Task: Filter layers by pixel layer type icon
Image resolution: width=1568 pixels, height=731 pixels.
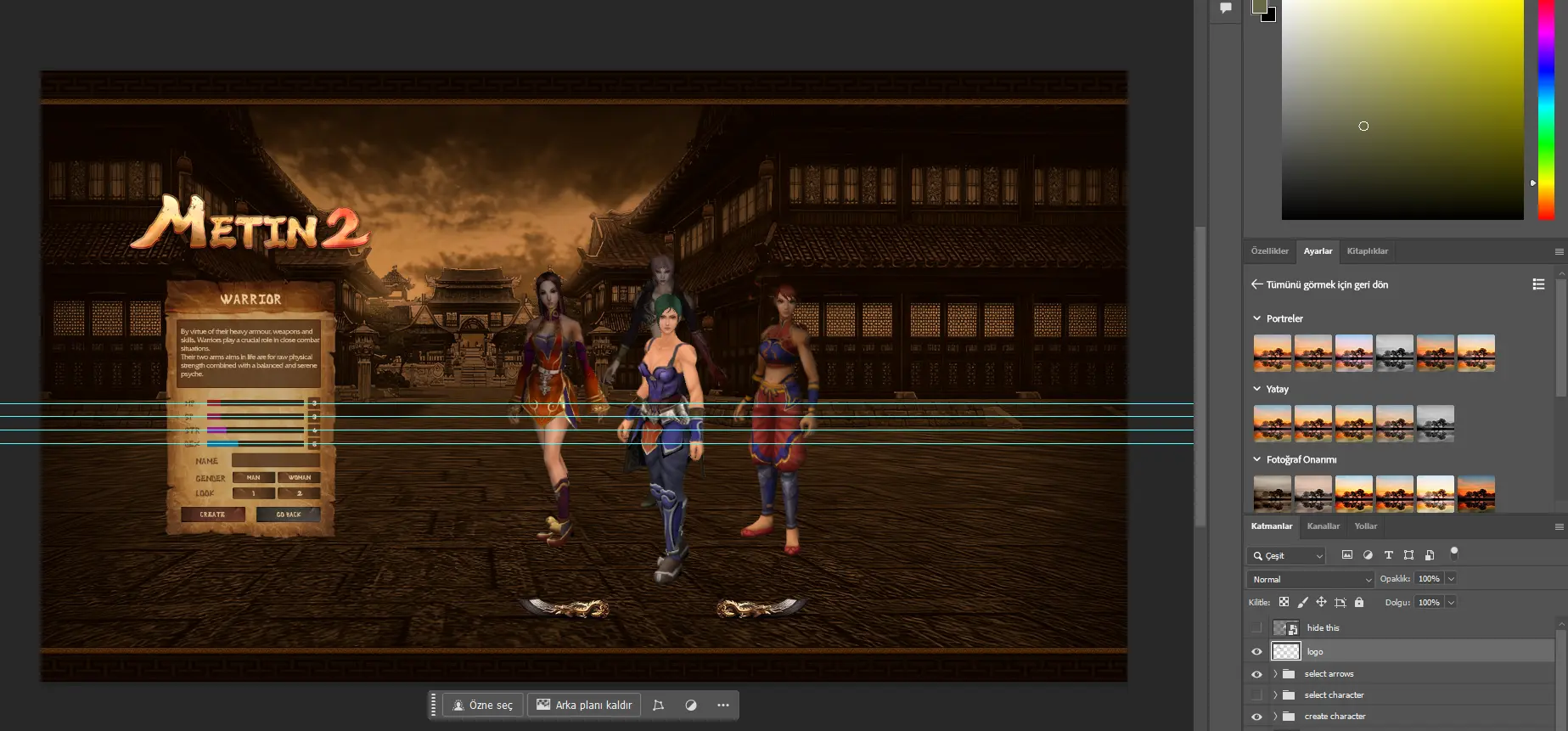Action: pyautogui.click(x=1347, y=555)
